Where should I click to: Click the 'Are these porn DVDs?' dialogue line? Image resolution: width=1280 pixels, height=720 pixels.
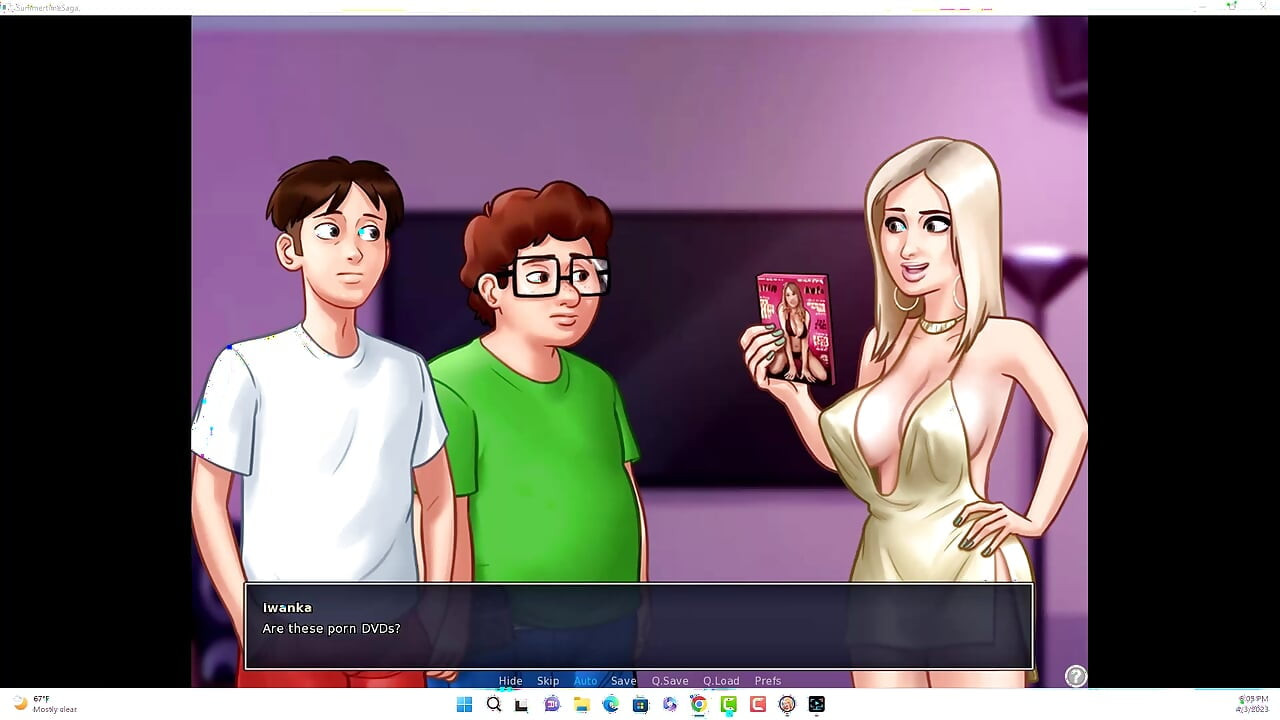[331, 629]
